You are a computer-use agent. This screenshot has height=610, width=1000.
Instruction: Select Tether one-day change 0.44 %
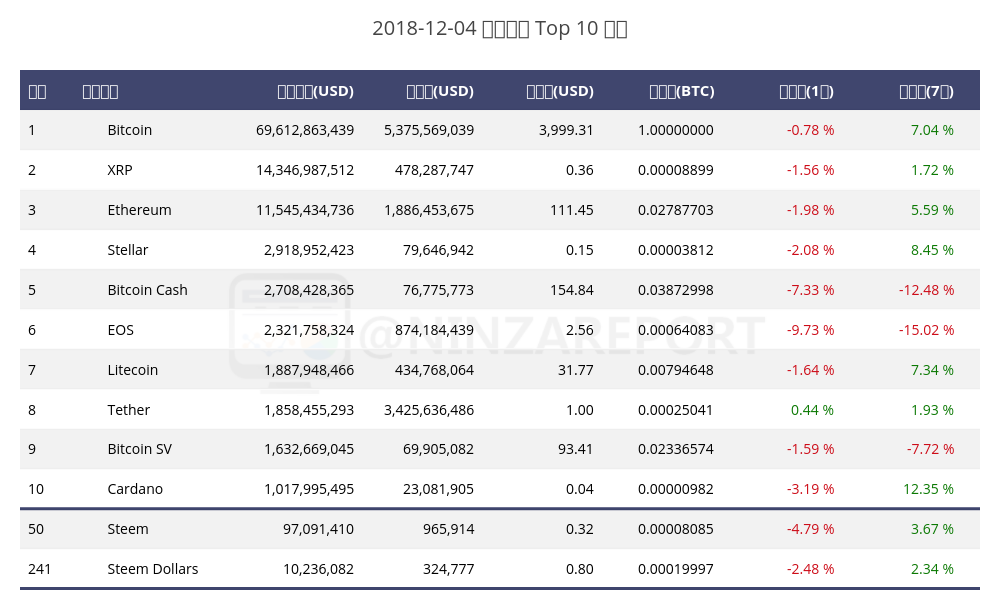click(812, 410)
